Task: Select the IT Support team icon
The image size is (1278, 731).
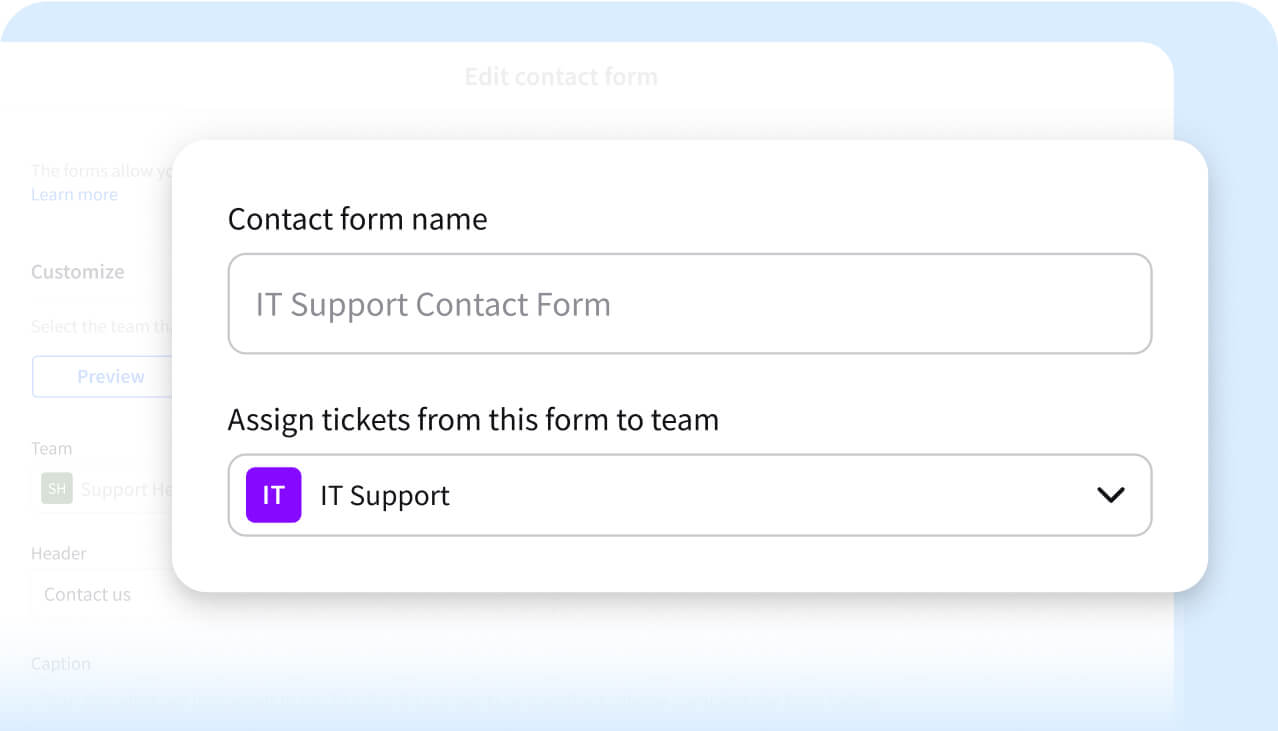Action: pos(272,494)
